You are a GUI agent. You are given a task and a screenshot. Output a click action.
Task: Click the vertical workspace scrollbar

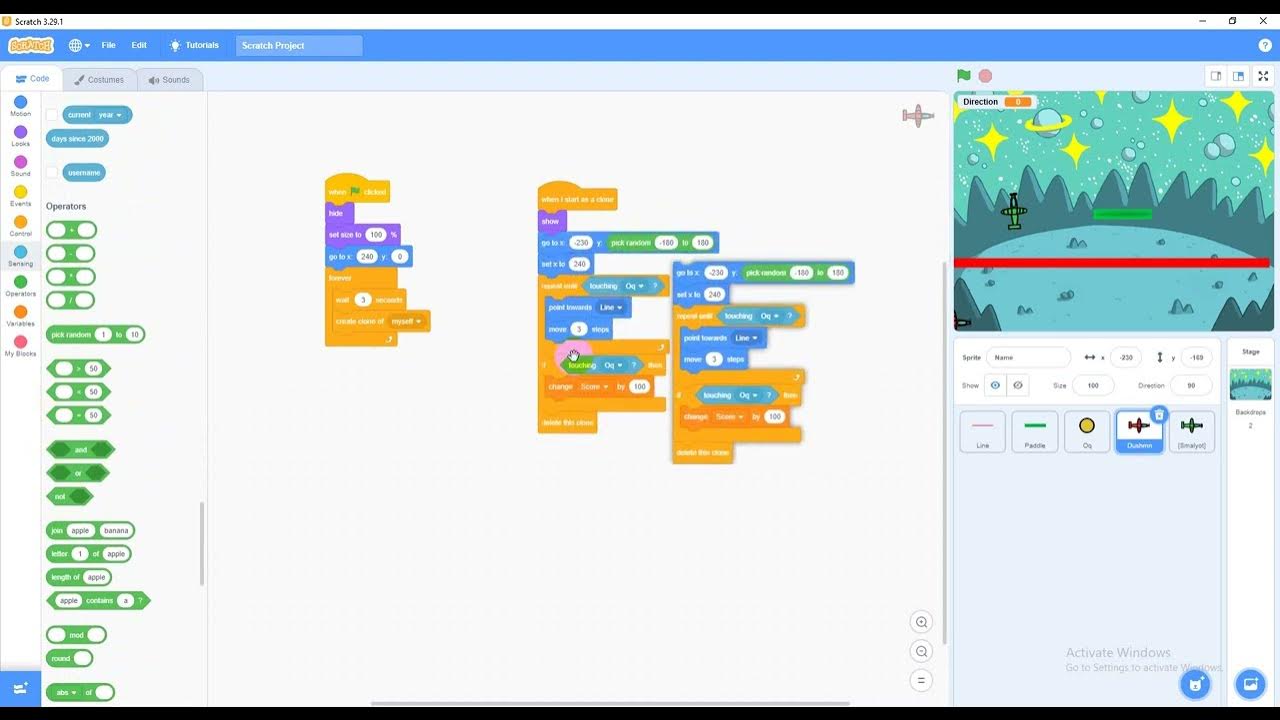(944, 452)
